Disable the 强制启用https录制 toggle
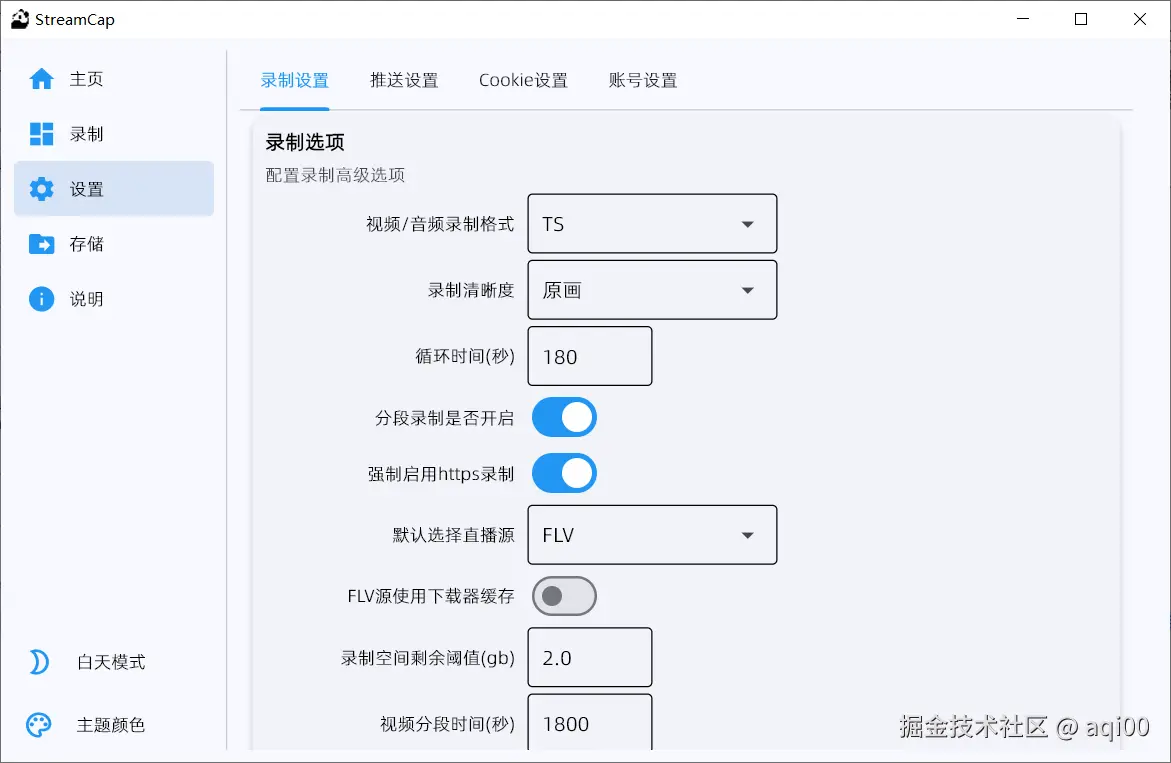 (564, 473)
